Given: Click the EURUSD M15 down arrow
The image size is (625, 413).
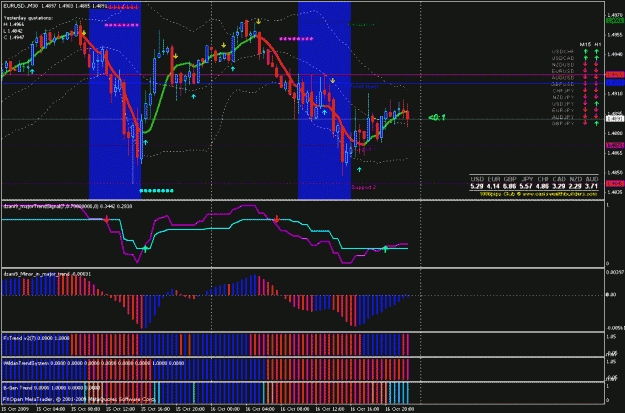Looking at the screenshot, I should pyautogui.click(x=585, y=71).
